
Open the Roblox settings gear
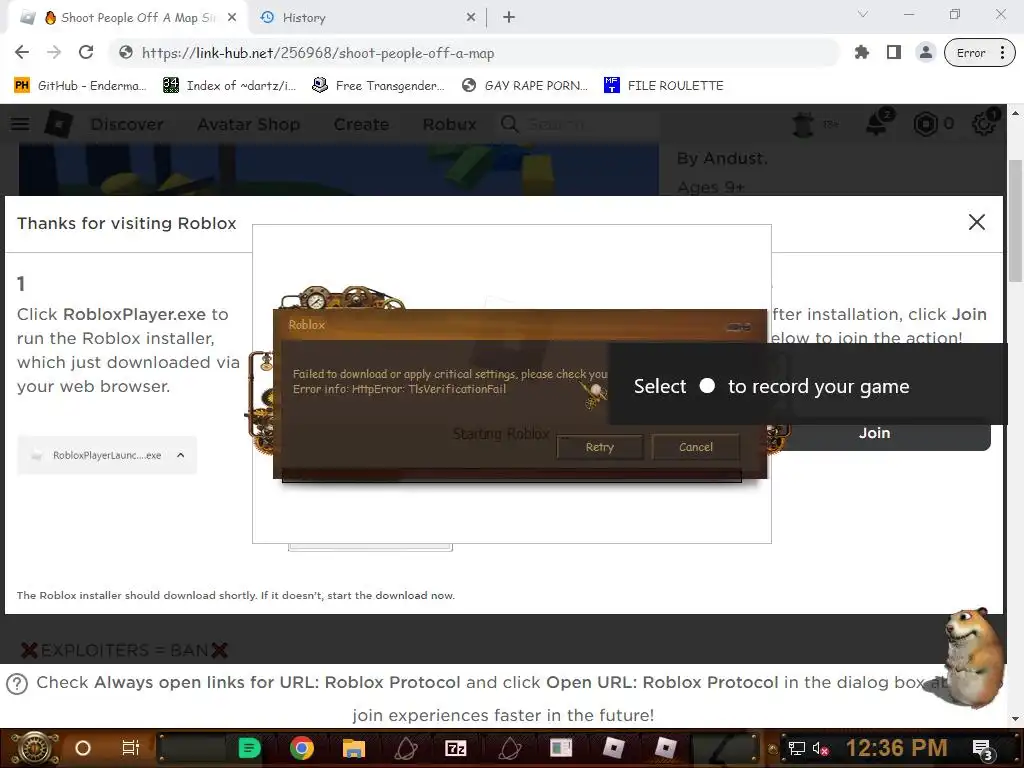(984, 123)
